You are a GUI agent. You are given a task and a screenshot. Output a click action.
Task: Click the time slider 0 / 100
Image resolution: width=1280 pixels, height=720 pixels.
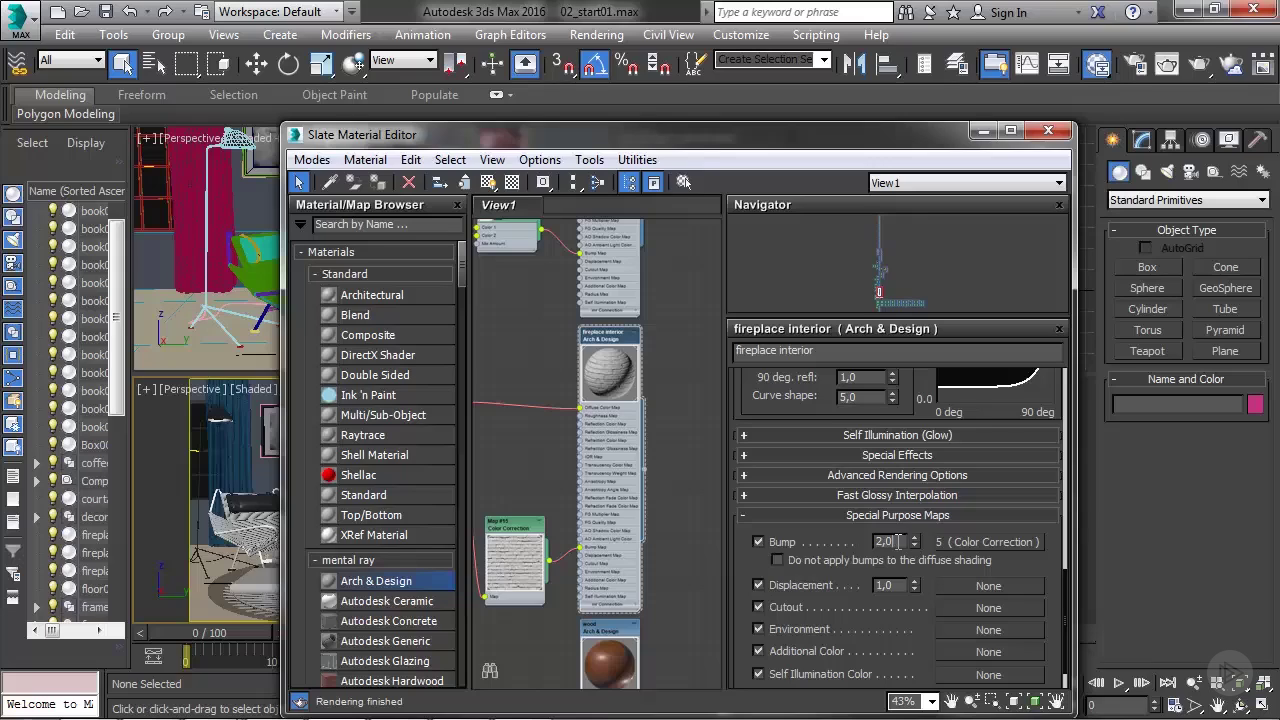209,633
